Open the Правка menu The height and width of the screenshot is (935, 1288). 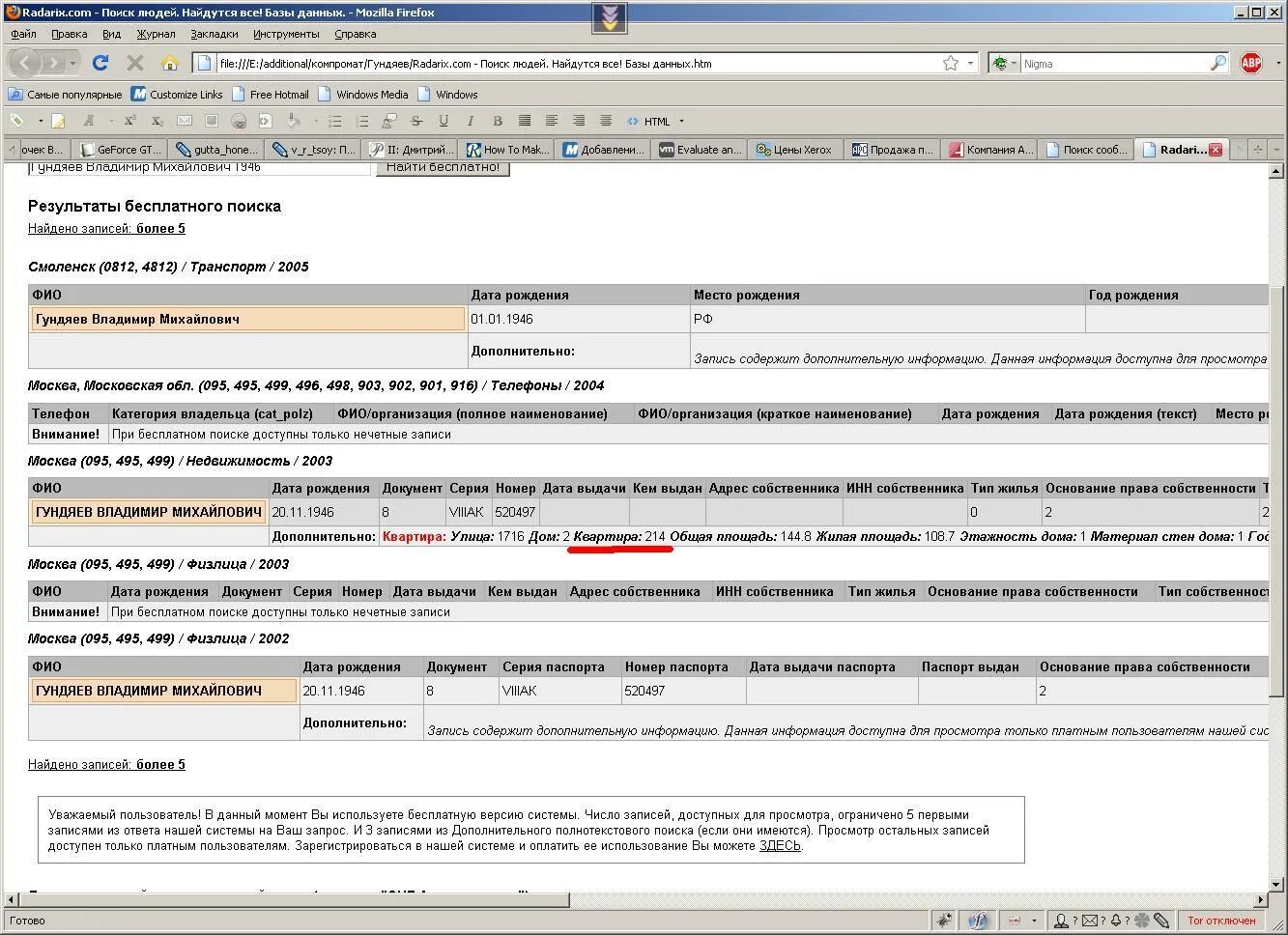(69, 34)
